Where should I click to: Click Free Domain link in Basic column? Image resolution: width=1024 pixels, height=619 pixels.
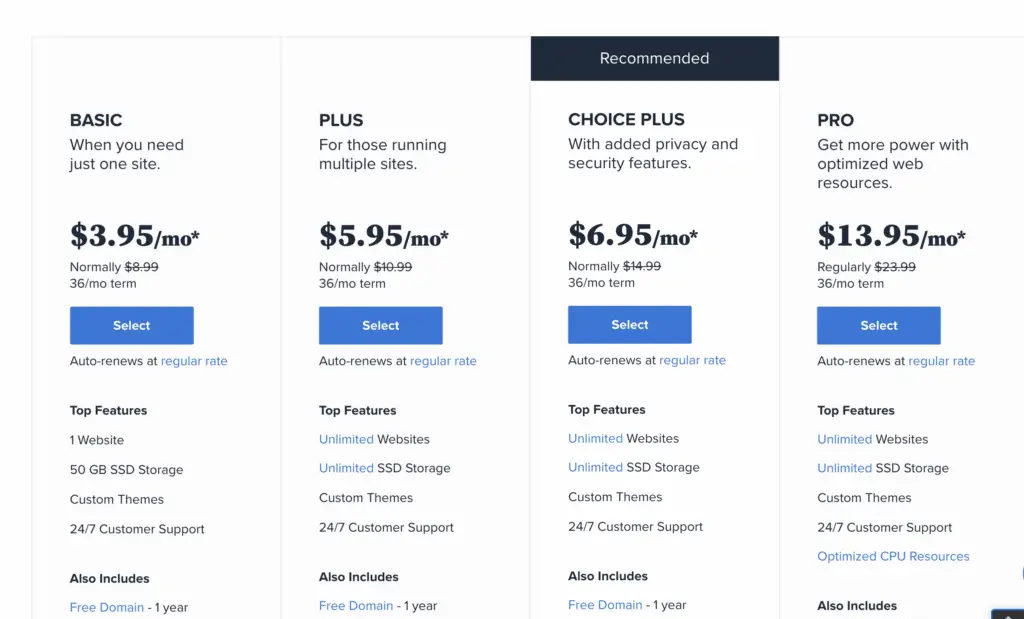(106, 607)
